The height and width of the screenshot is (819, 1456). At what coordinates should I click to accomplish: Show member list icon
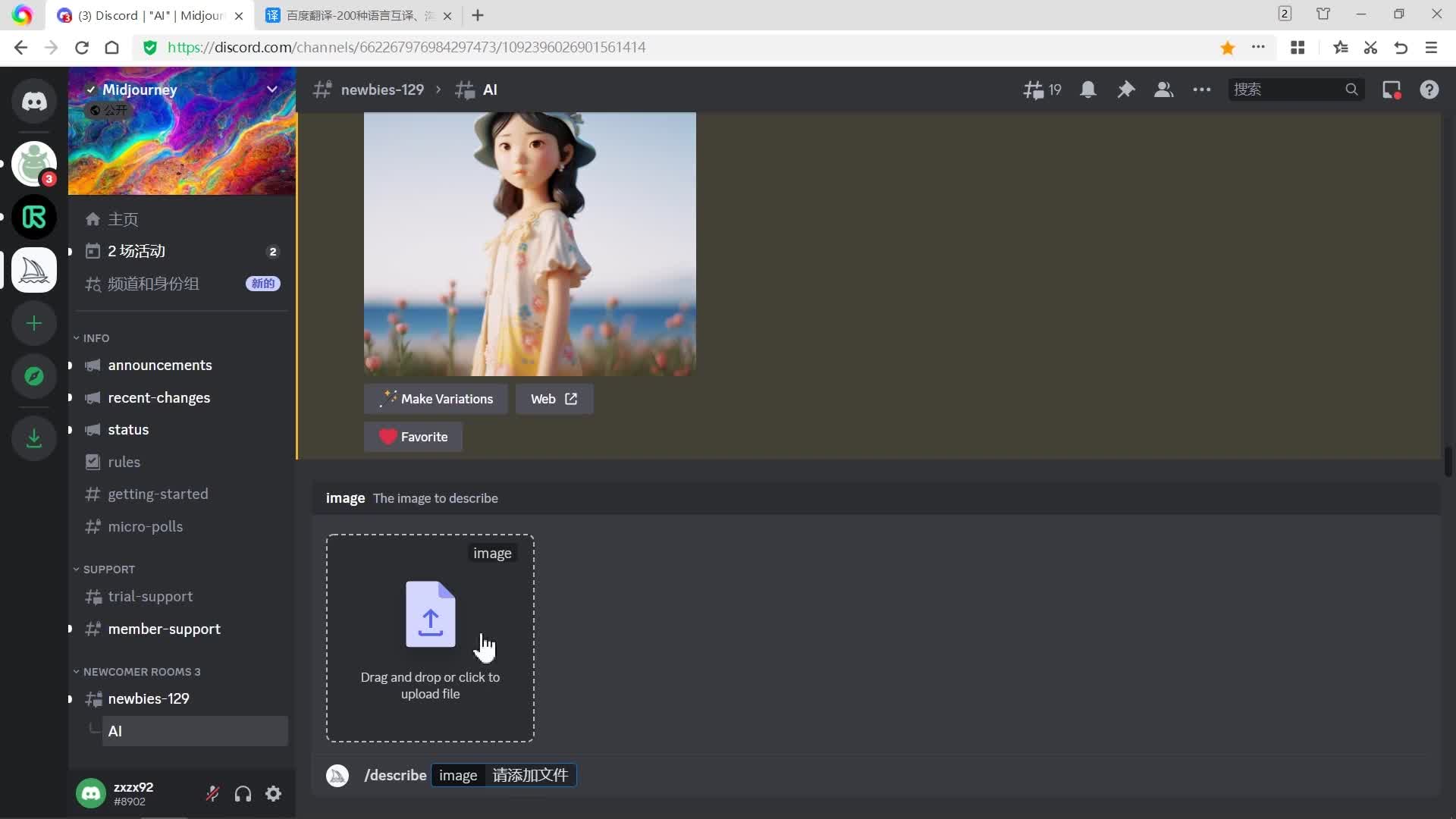click(x=1163, y=89)
